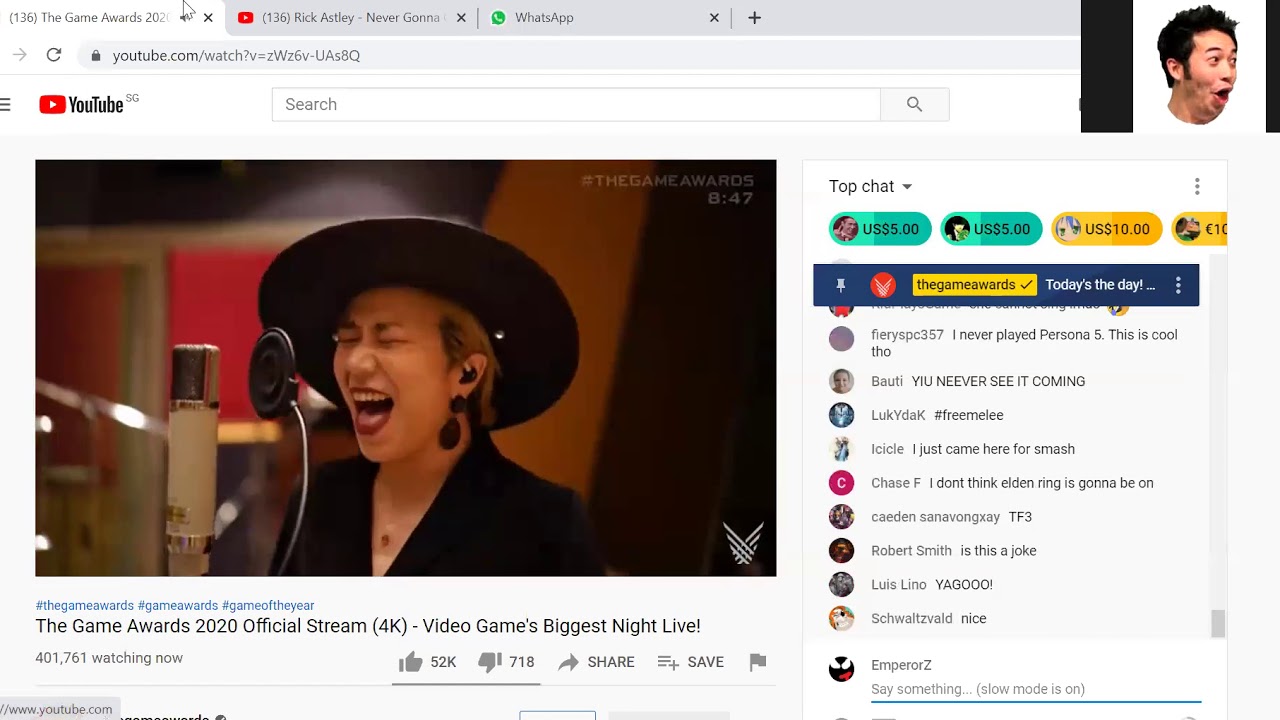Click the search magnifier button
This screenshot has height=720, width=1280.
click(x=914, y=104)
